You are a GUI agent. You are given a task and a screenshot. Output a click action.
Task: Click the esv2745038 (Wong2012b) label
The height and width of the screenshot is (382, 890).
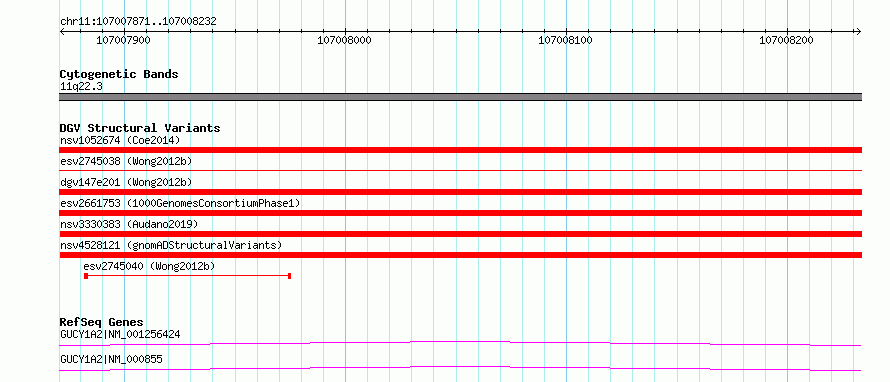click(x=126, y=161)
